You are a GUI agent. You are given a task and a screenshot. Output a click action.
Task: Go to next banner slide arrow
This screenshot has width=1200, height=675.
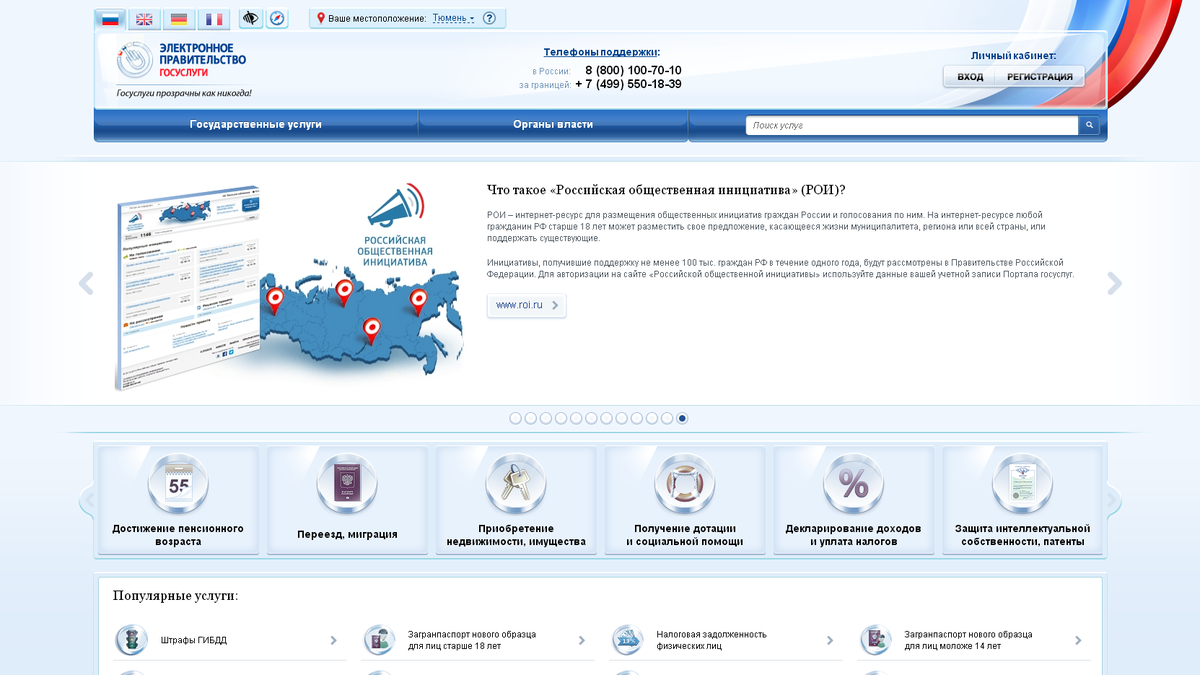[x=1114, y=284]
